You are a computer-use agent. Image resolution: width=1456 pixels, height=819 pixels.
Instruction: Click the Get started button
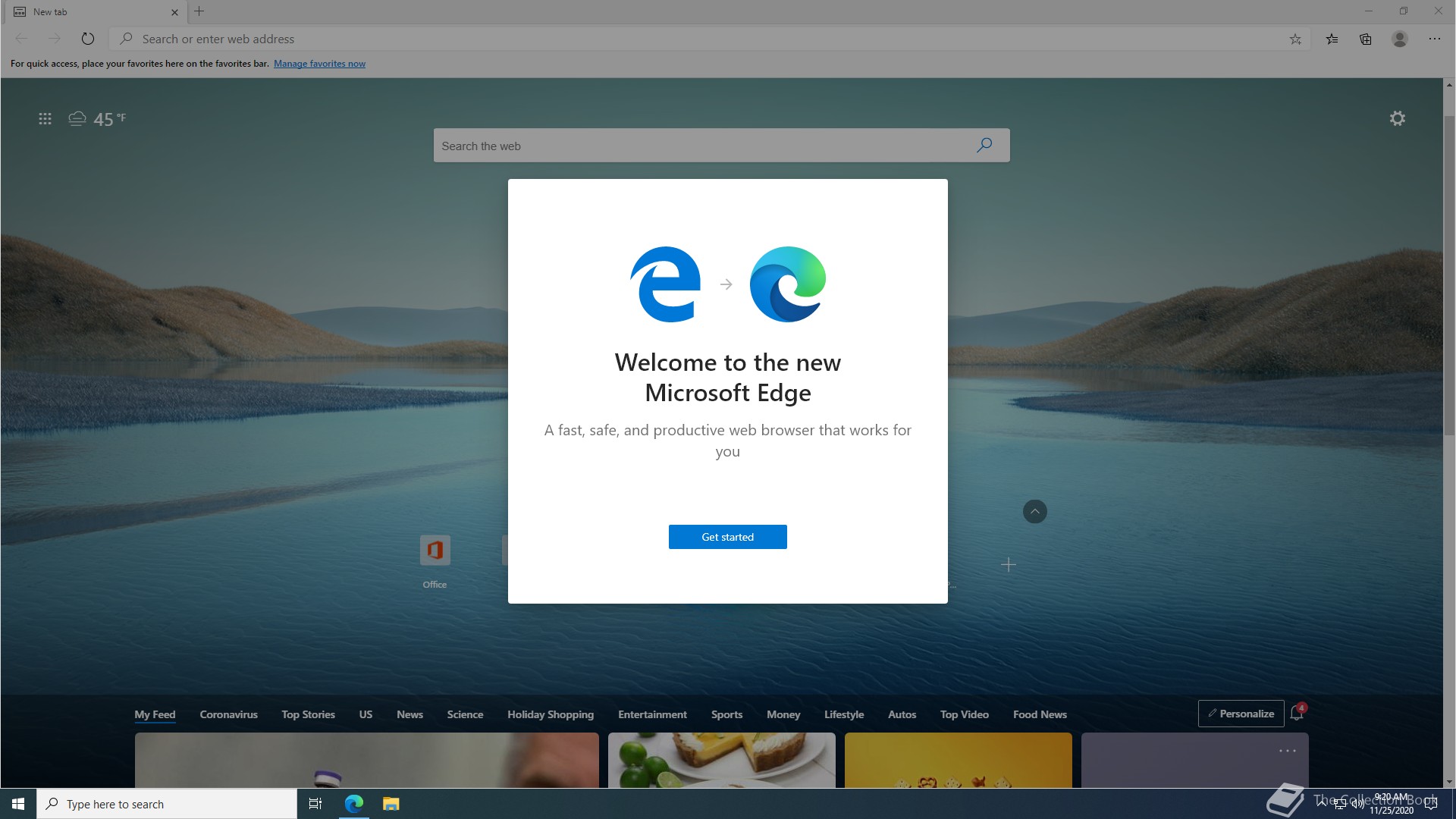pyautogui.click(x=727, y=537)
